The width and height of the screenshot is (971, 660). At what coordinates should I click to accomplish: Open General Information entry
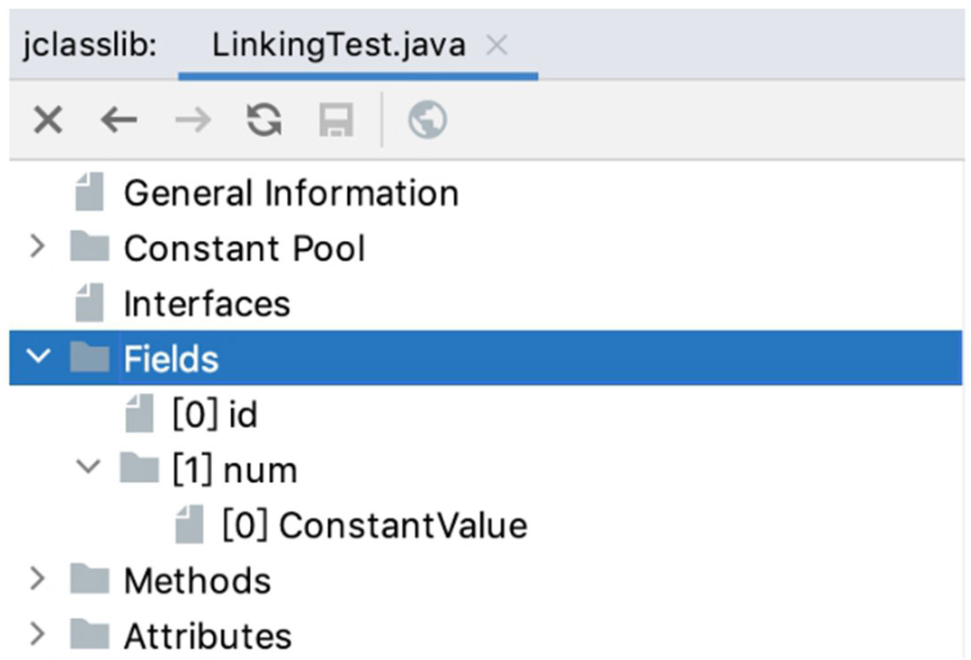click(x=290, y=192)
